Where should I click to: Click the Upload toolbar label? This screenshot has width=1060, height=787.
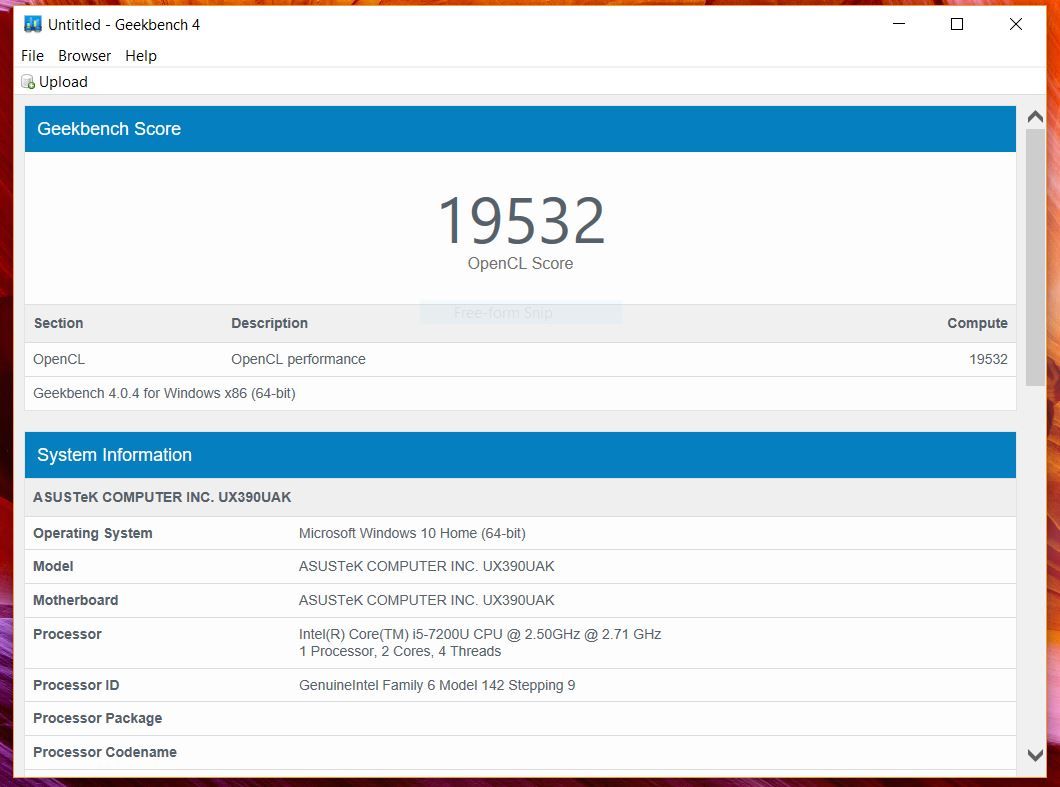(x=63, y=82)
